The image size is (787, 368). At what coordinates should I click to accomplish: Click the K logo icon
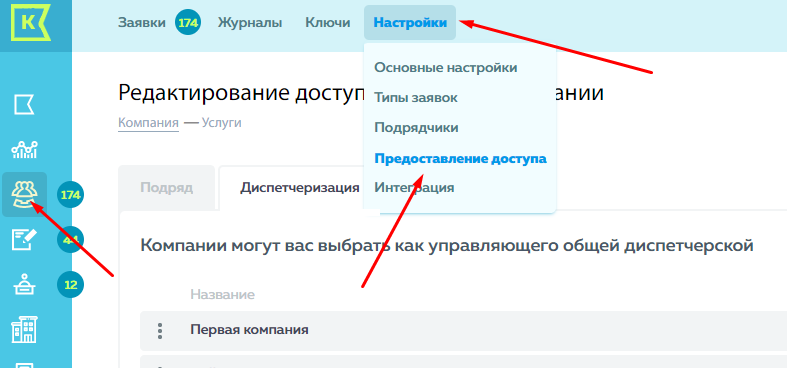pyautogui.click(x=30, y=22)
